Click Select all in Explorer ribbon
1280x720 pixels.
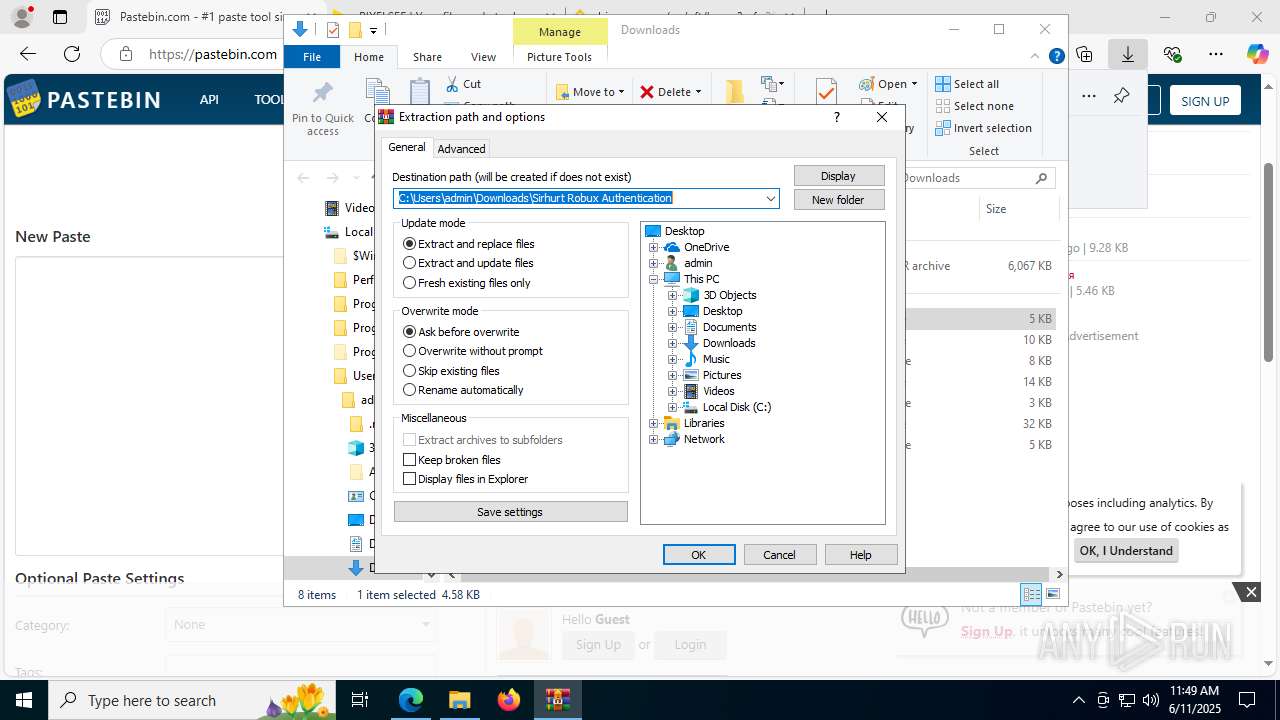pos(966,84)
